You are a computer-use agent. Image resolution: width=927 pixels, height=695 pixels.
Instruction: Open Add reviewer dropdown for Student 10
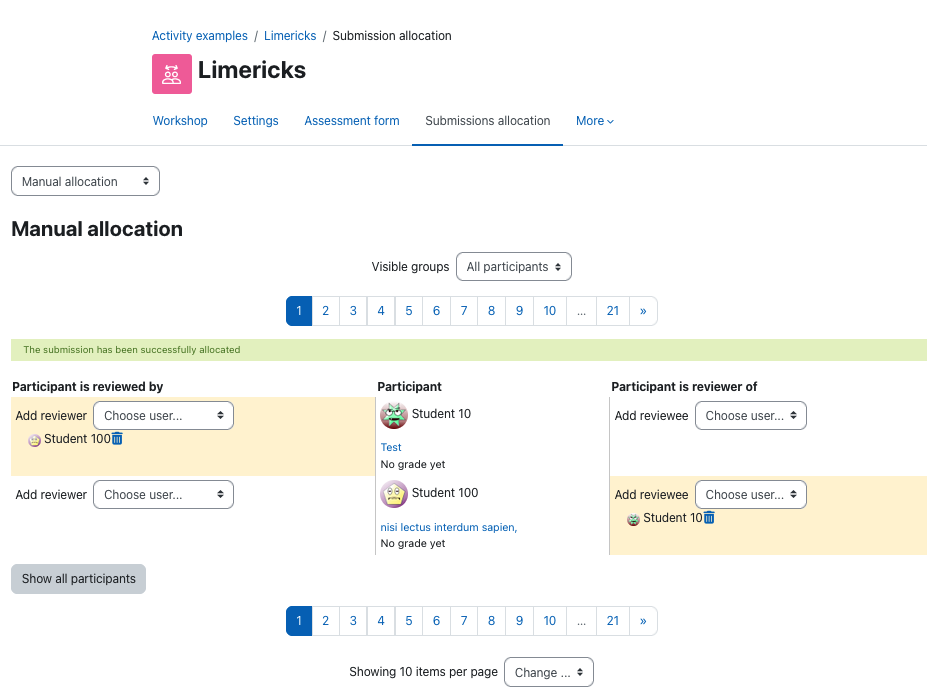tap(163, 415)
